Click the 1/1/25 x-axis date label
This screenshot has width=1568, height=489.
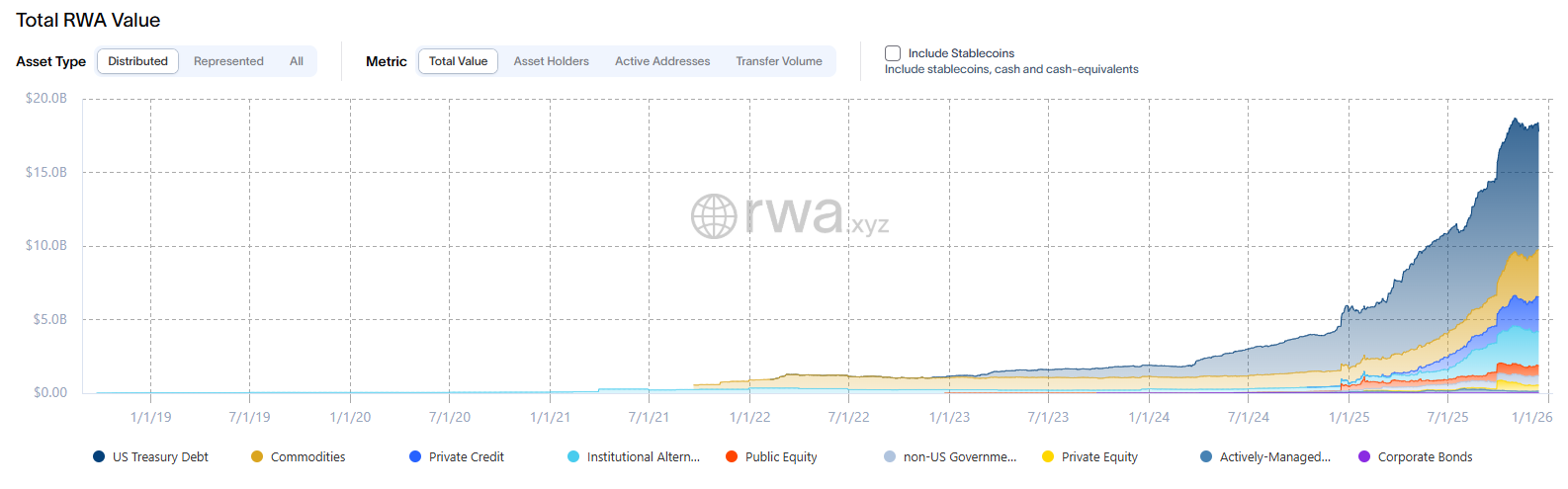(1349, 417)
